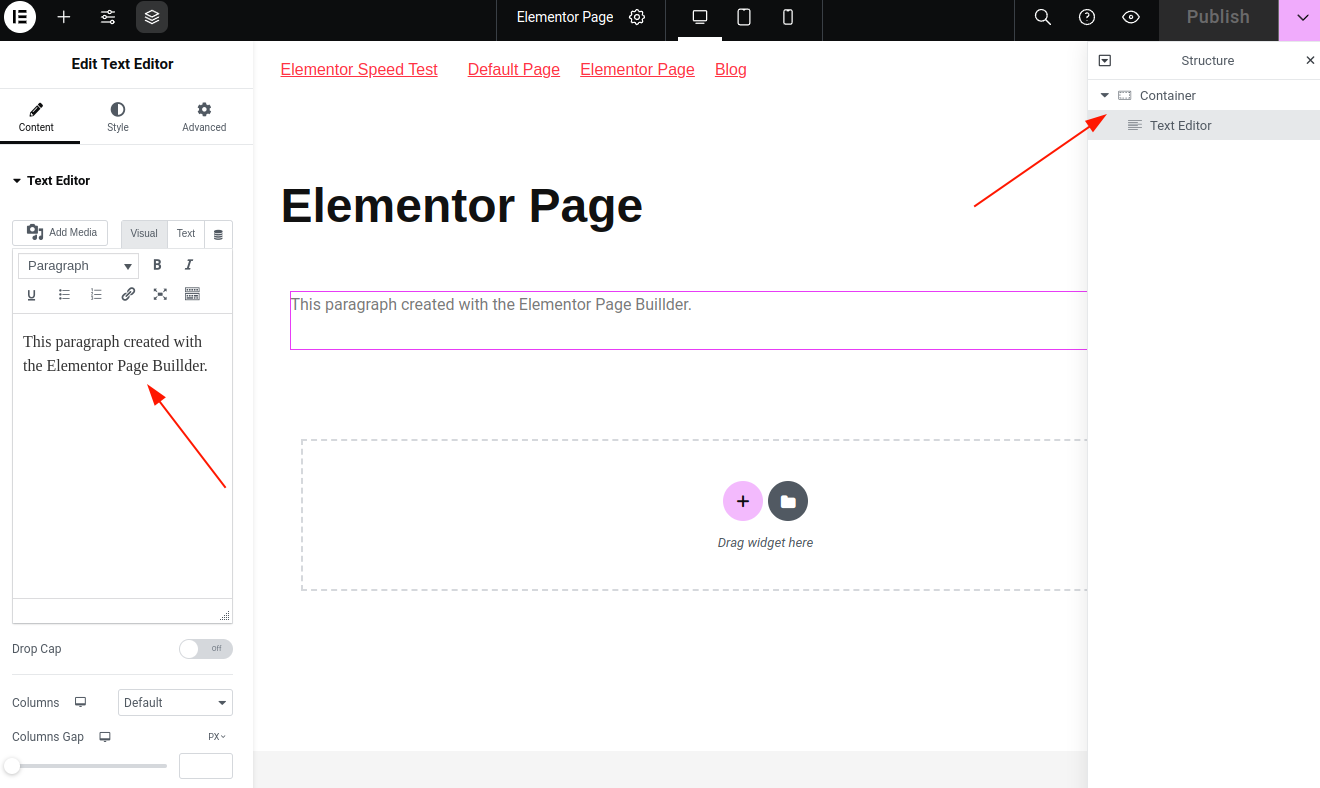The height and width of the screenshot is (788, 1320).
Task: Open dynamic tags database icon
Action: 218,234
